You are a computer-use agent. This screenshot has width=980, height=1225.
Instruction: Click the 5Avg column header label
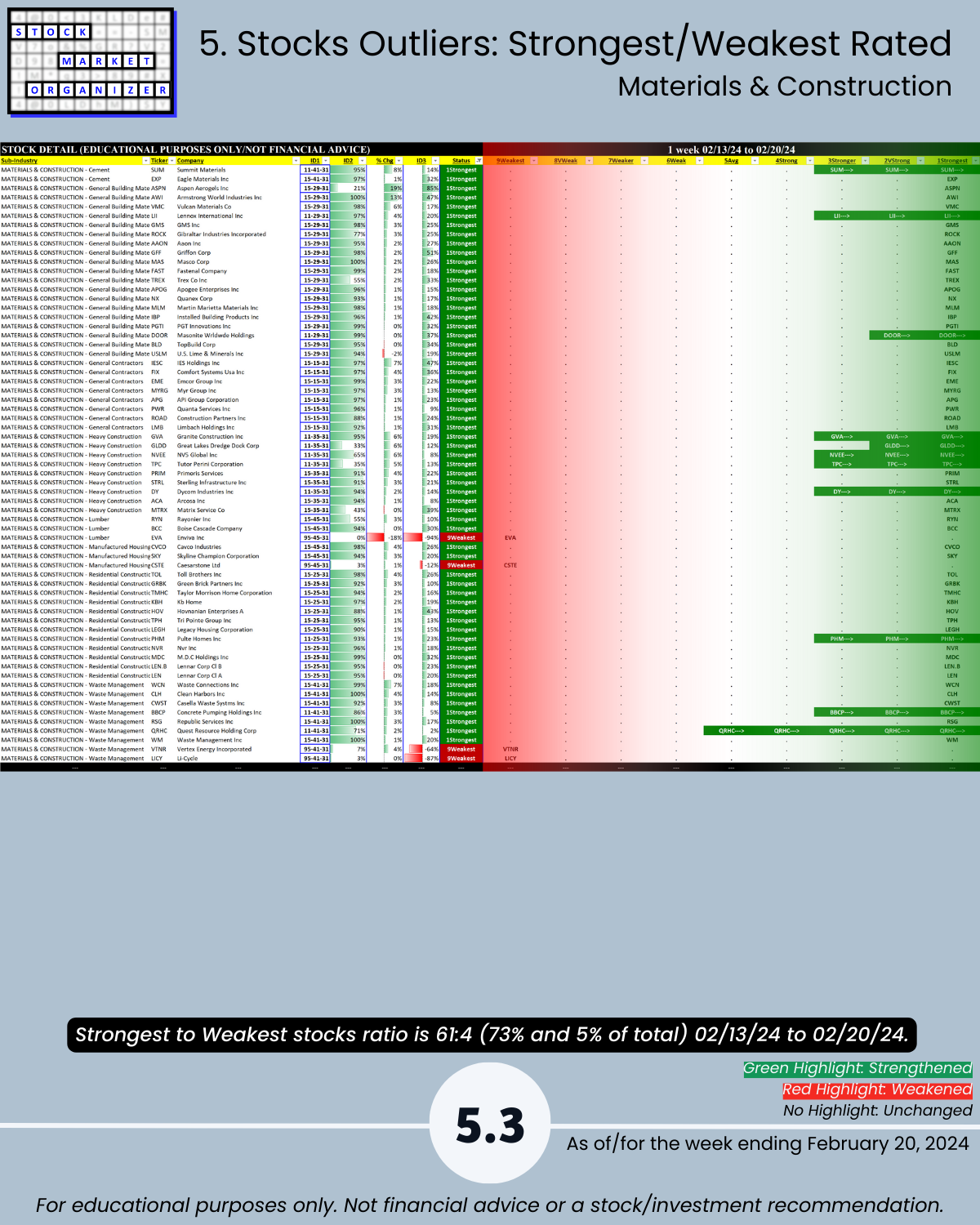[x=731, y=161]
